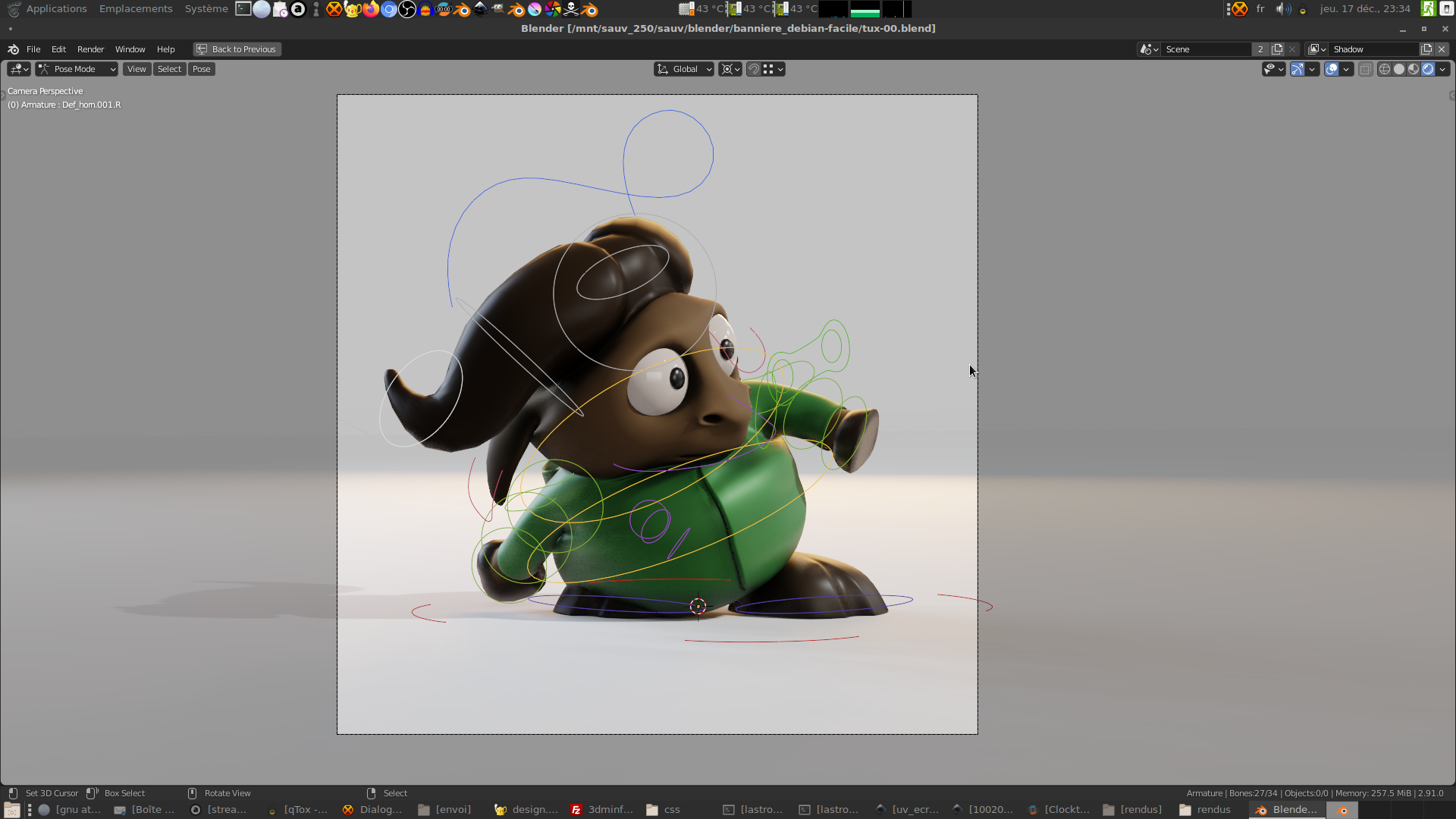
Task: Expand the overlays options dropdown arrow
Action: [1346, 69]
